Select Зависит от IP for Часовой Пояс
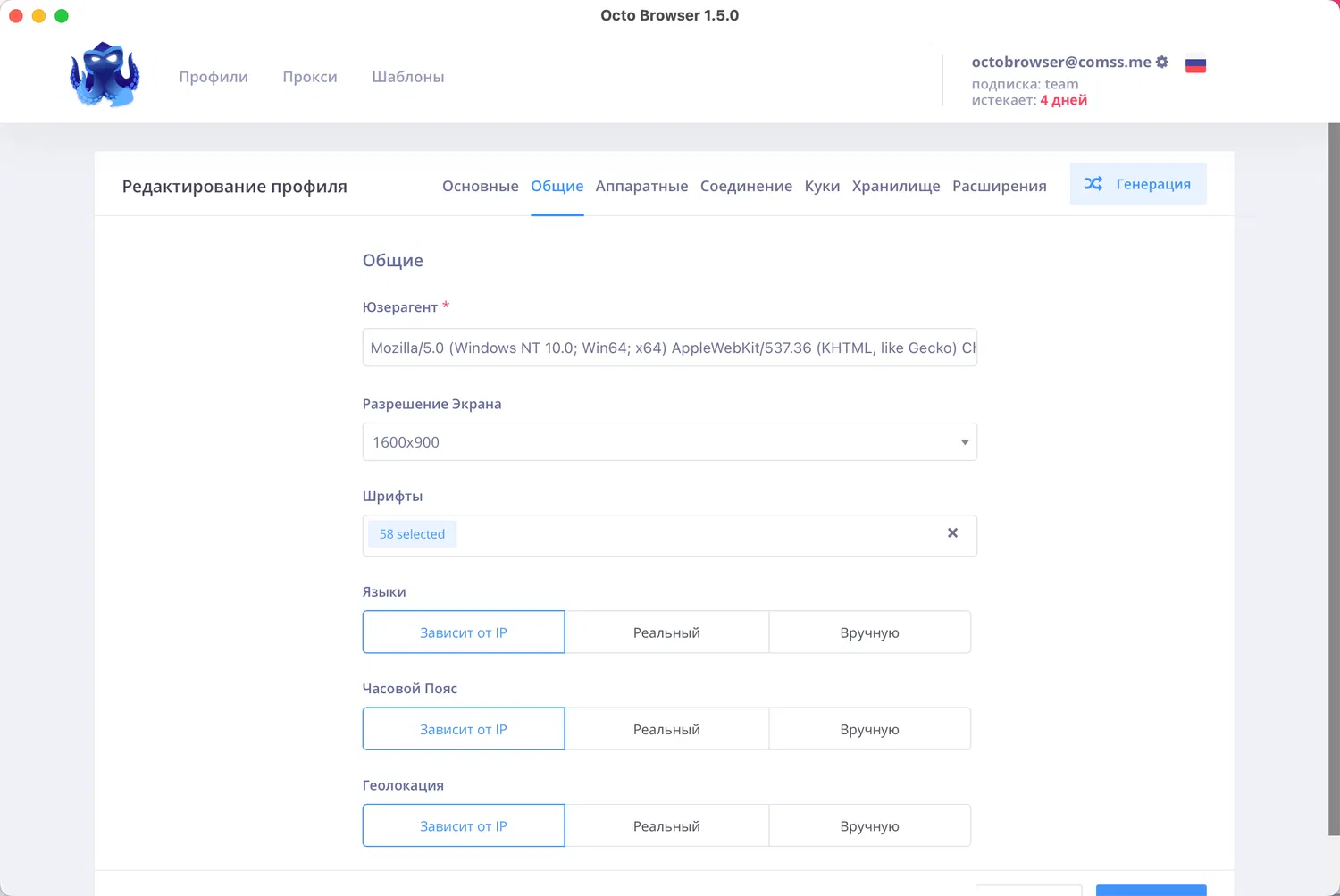Viewport: 1340px width, 896px height. click(x=464, y=729)
